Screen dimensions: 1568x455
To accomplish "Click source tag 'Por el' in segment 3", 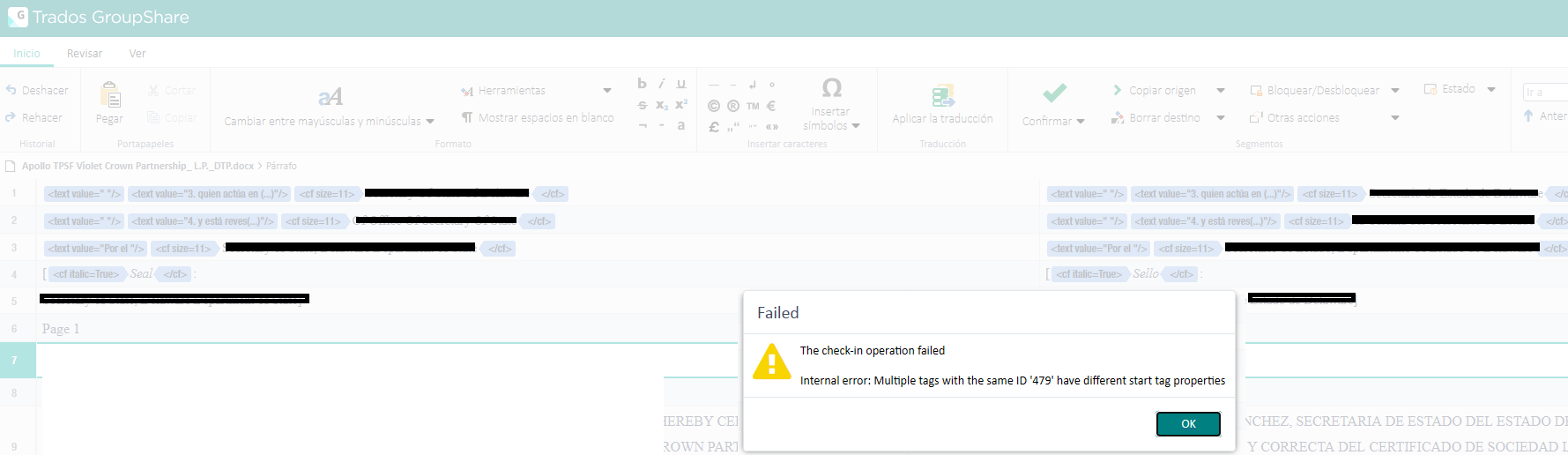I will click(95, 249).
